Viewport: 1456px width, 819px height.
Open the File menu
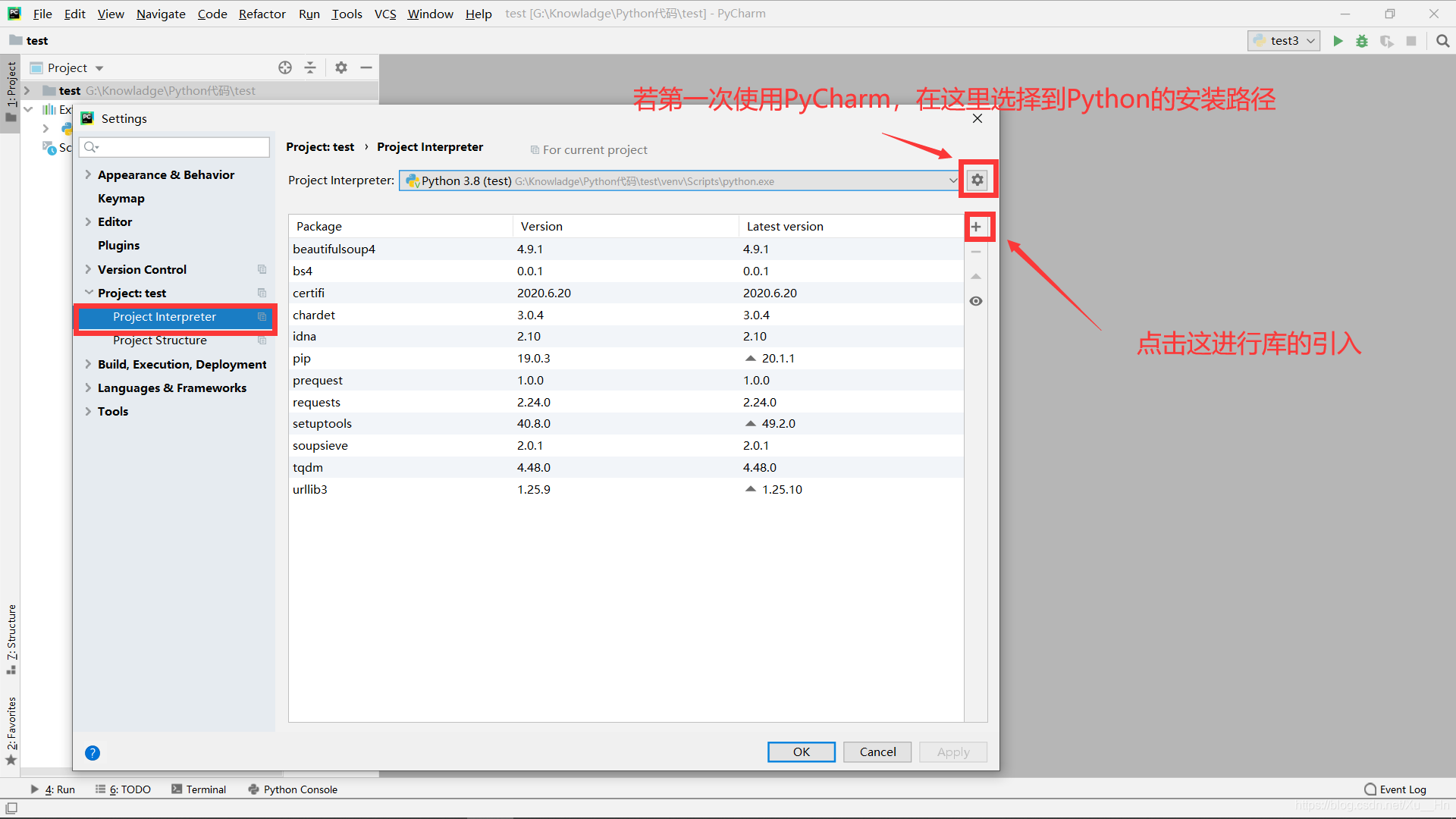coord(42,14)
